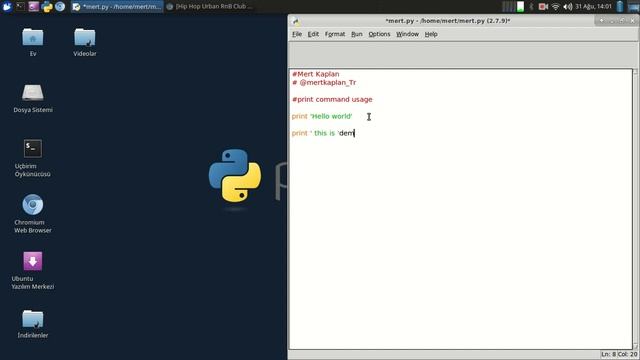Image resolution: width=640 pixels, height=360 pixels.
Task: Click the blue battery indicator in panel
Action: 620,7
